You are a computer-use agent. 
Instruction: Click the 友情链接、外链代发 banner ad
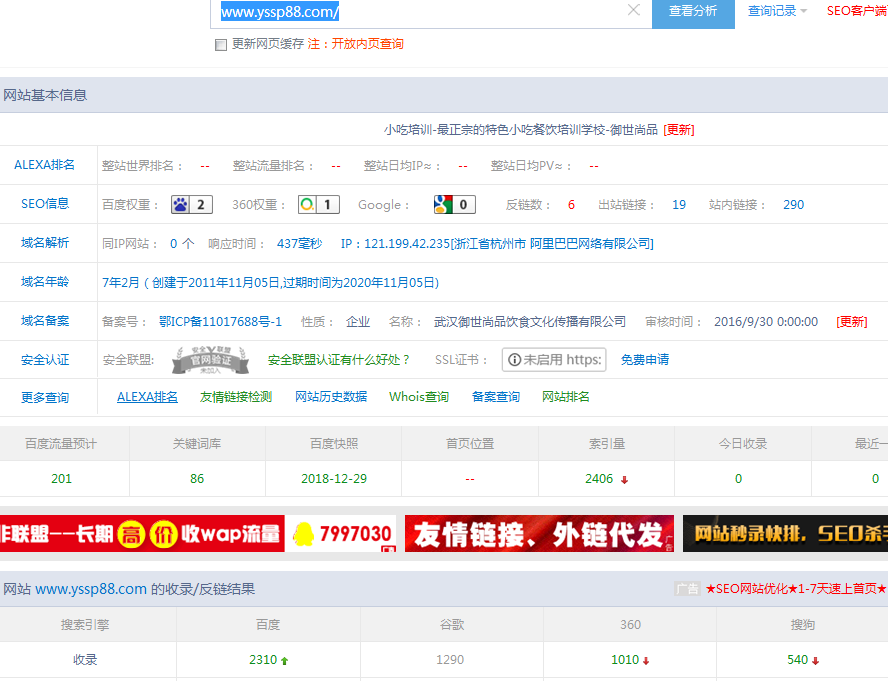[539, 534]
